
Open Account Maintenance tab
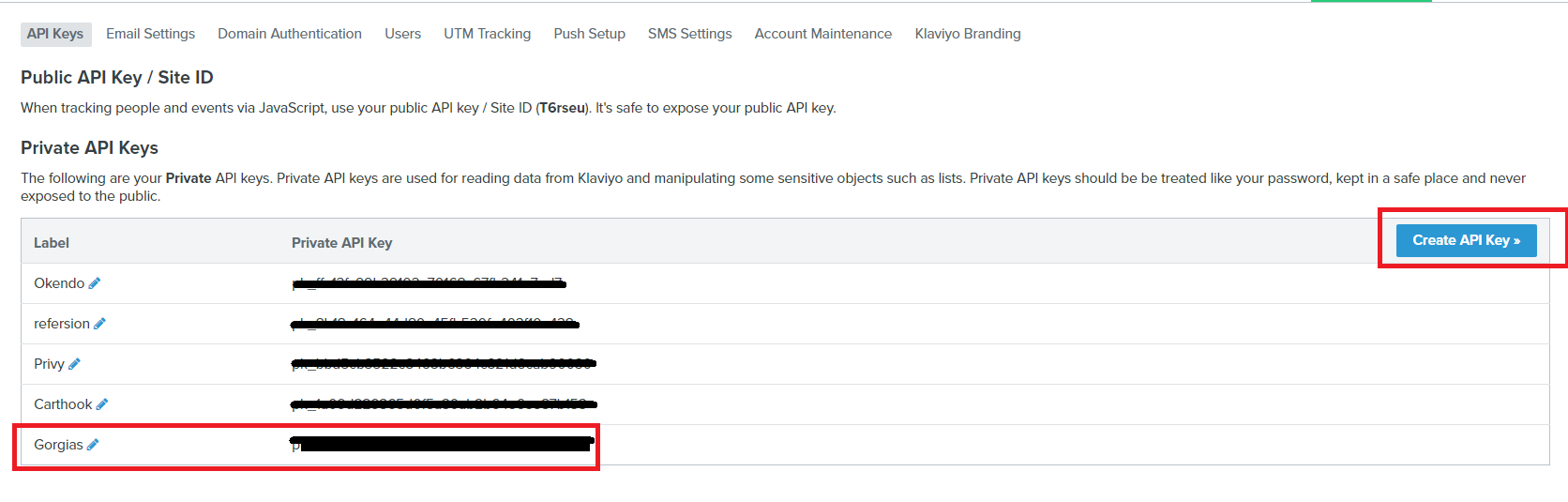(823, 34)
